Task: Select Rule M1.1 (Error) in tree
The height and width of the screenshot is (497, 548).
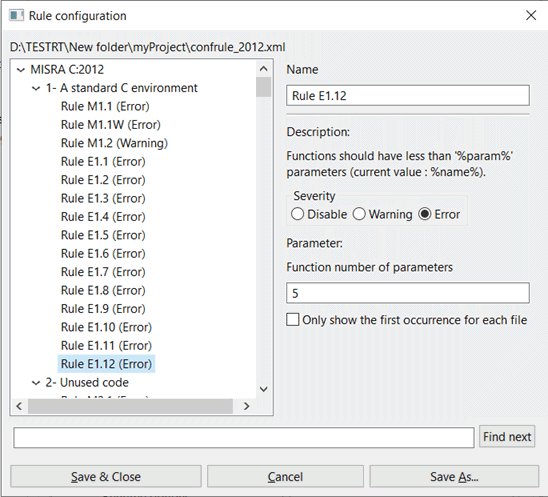Action: (105, 106)
